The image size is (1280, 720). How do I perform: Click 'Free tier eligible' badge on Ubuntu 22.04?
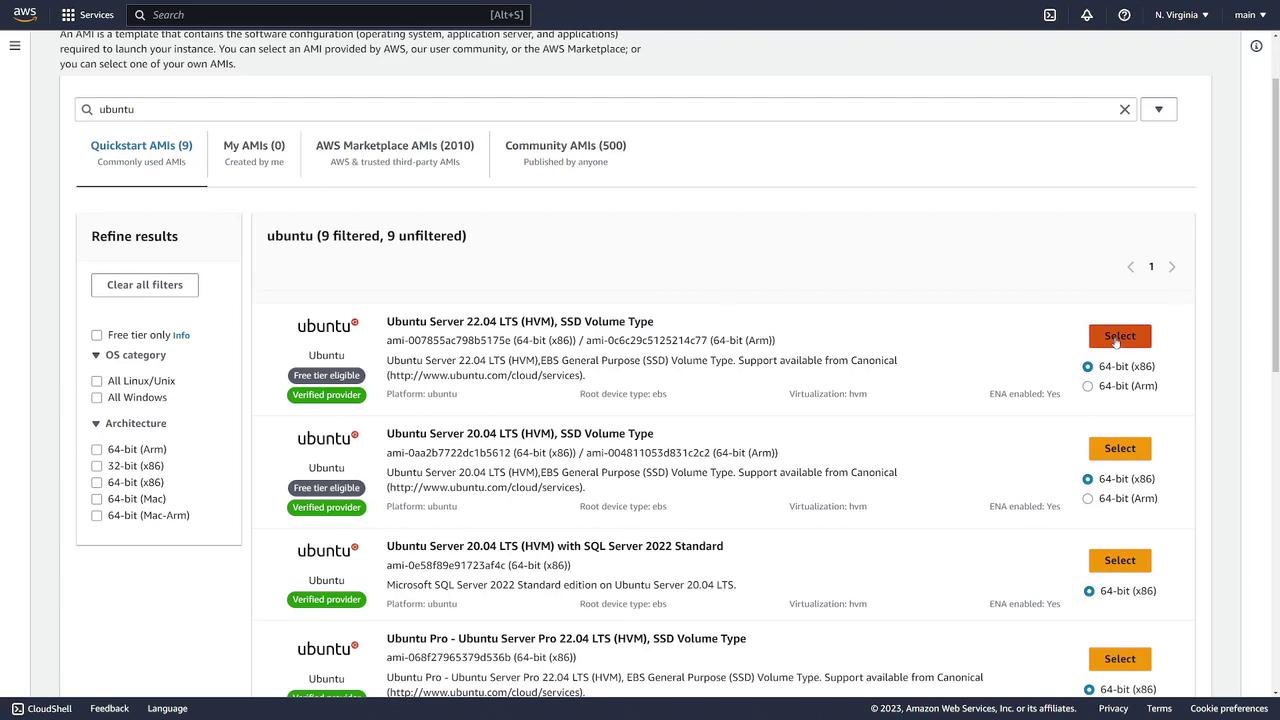(327, 376)
